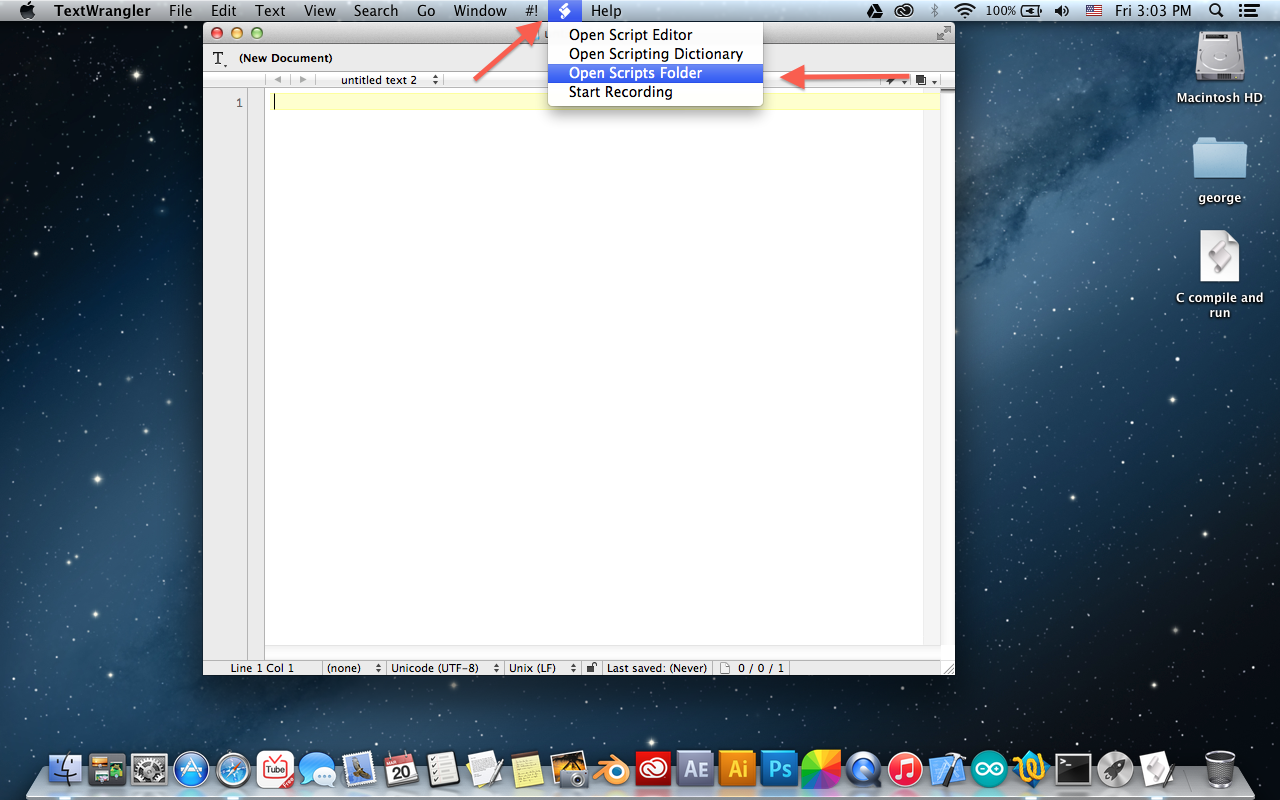Select the C compile and run script file
The image size is (1280, 800).
point(1220,275)
